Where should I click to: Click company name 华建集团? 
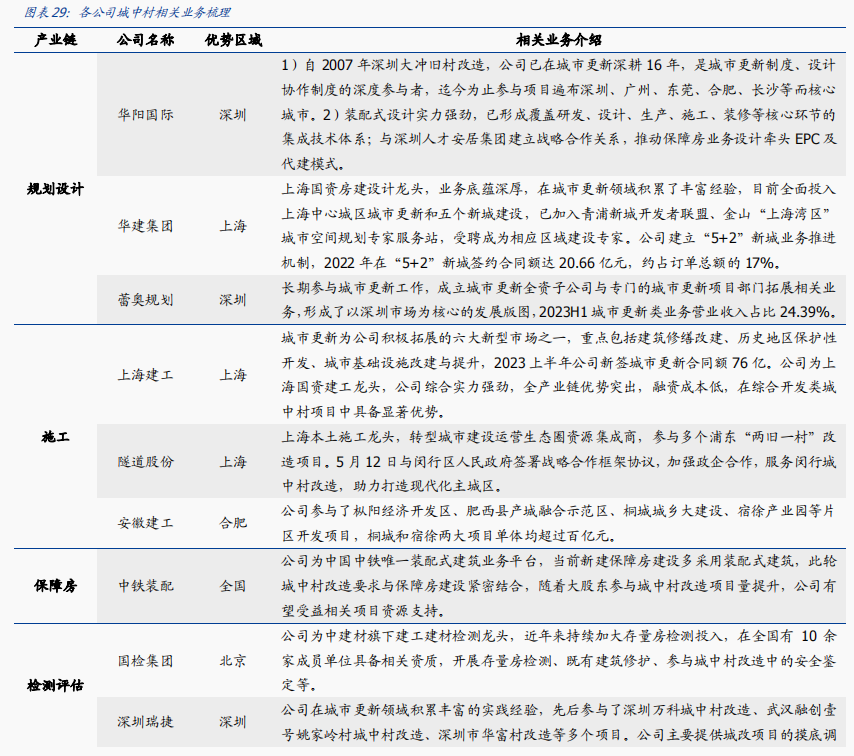[145, 226]
